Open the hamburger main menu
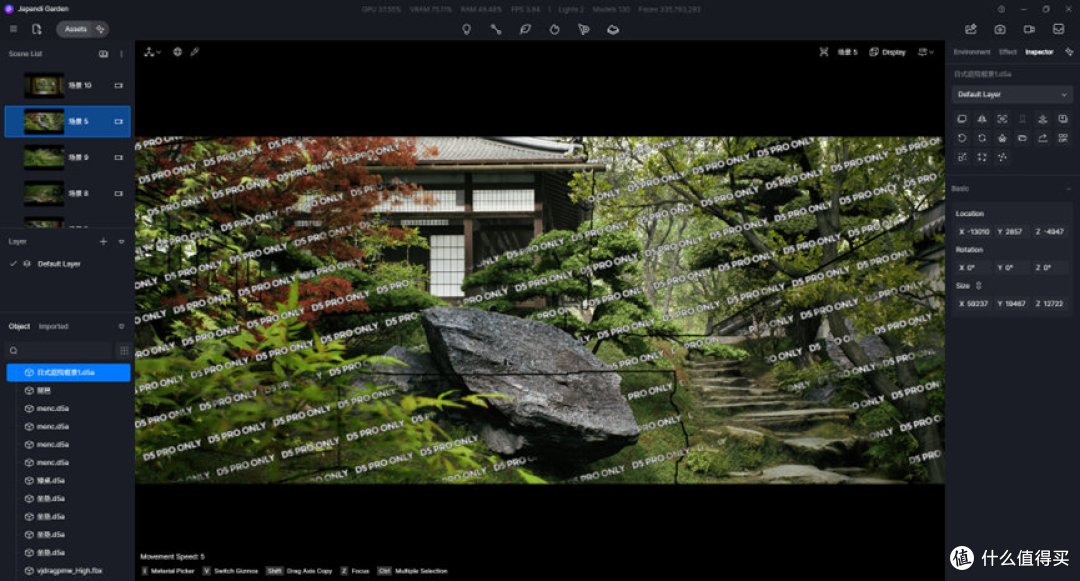Screen dimensions: 1080x581 [13, 29]
